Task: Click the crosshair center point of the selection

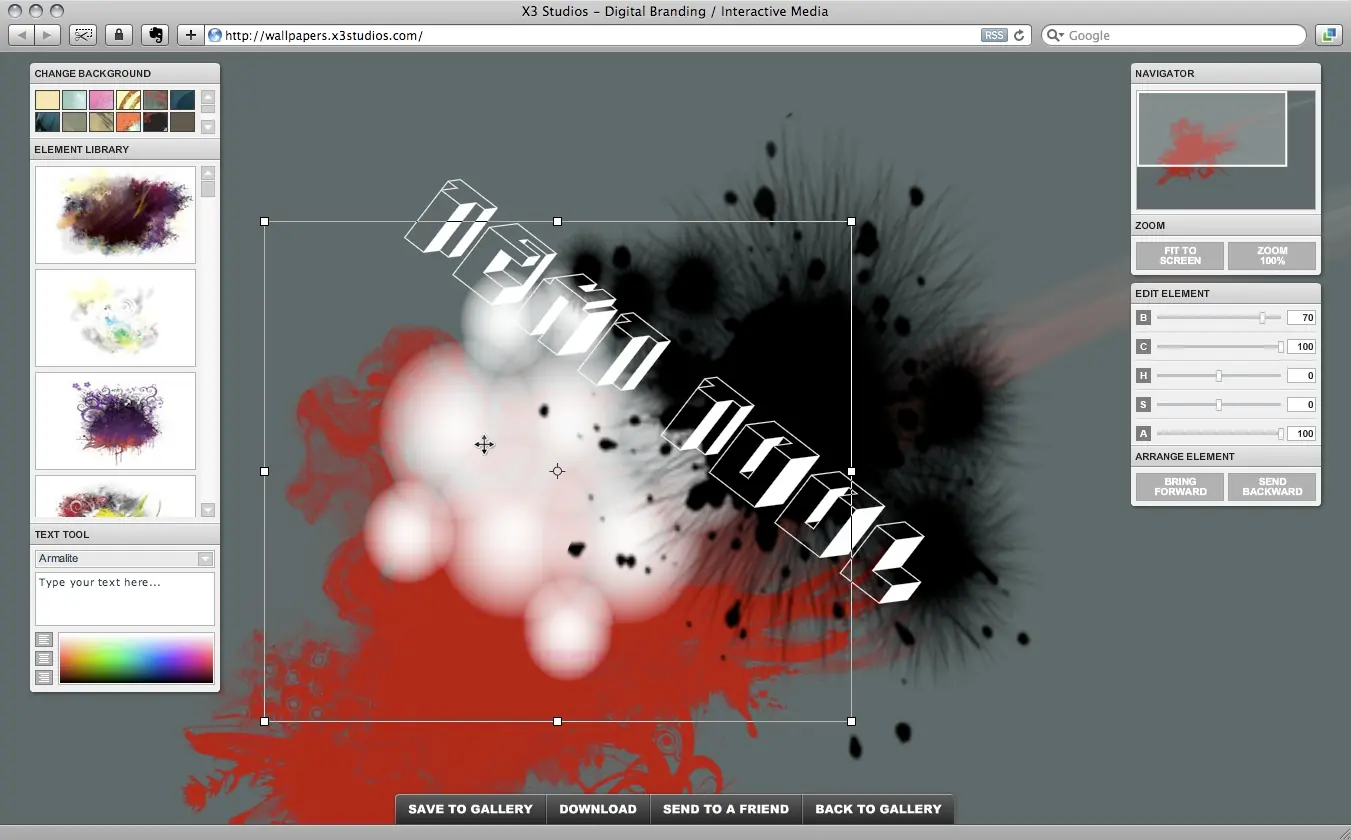Action: 558,471
